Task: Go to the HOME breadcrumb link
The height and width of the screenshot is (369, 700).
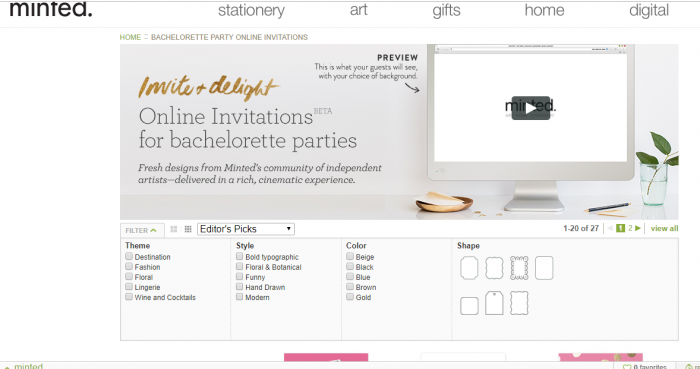Action: (x=130, y=37)
